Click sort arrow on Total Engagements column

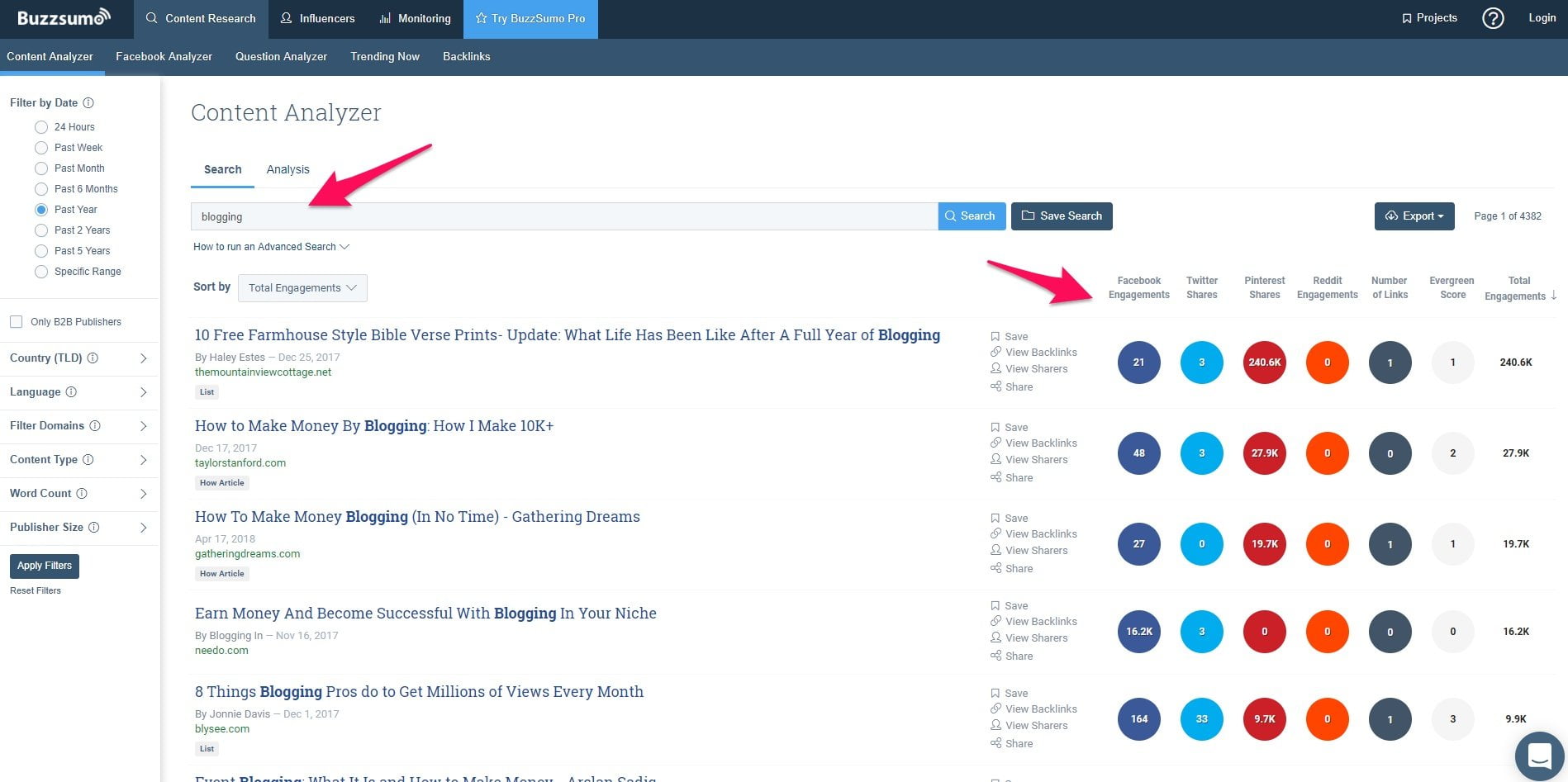tap(1554, 295)
